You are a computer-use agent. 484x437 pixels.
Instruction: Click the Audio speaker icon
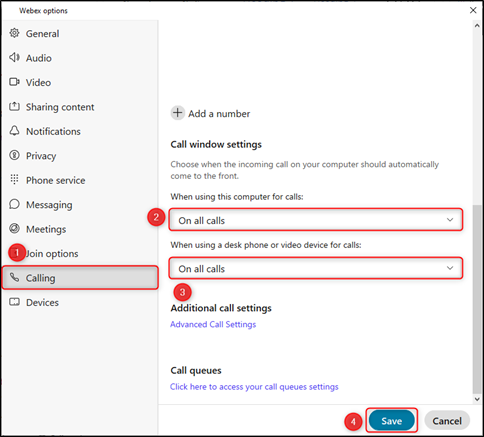[14, 58]
